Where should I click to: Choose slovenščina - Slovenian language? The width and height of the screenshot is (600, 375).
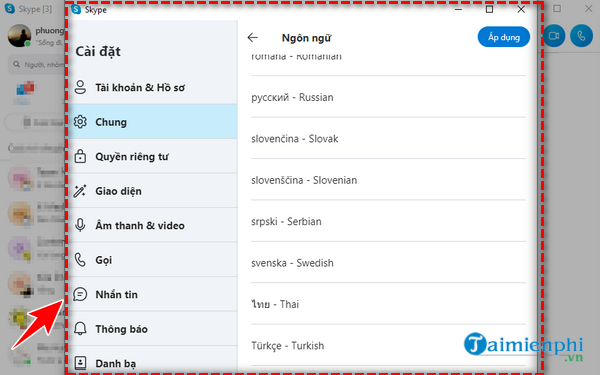point(388,179)
